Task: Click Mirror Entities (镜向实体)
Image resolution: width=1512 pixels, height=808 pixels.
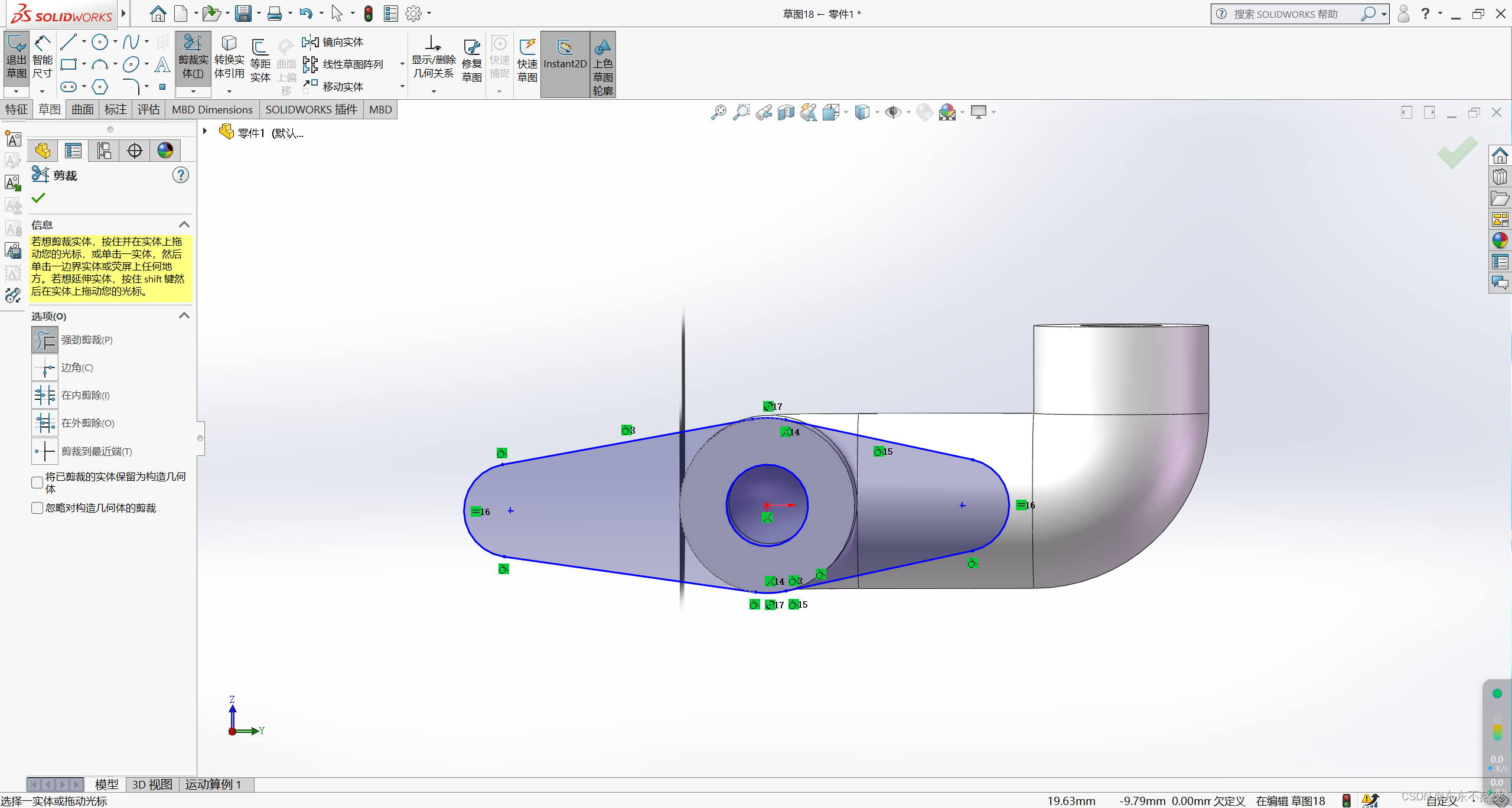Action: (333, 42)
